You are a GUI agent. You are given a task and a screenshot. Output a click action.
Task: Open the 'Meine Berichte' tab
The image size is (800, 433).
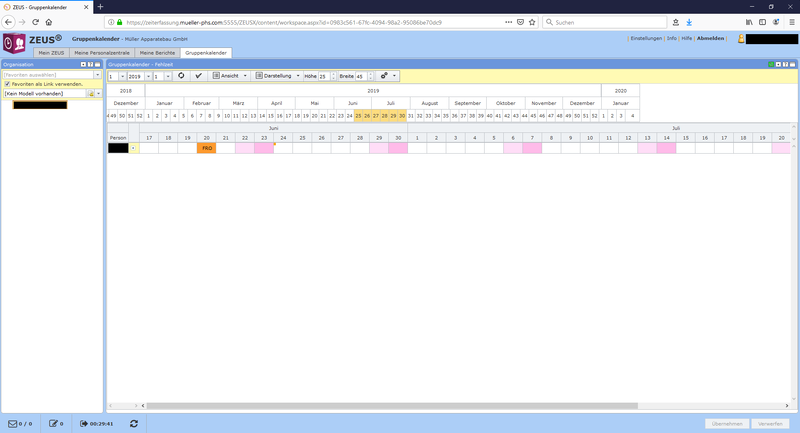pos(158,52)
